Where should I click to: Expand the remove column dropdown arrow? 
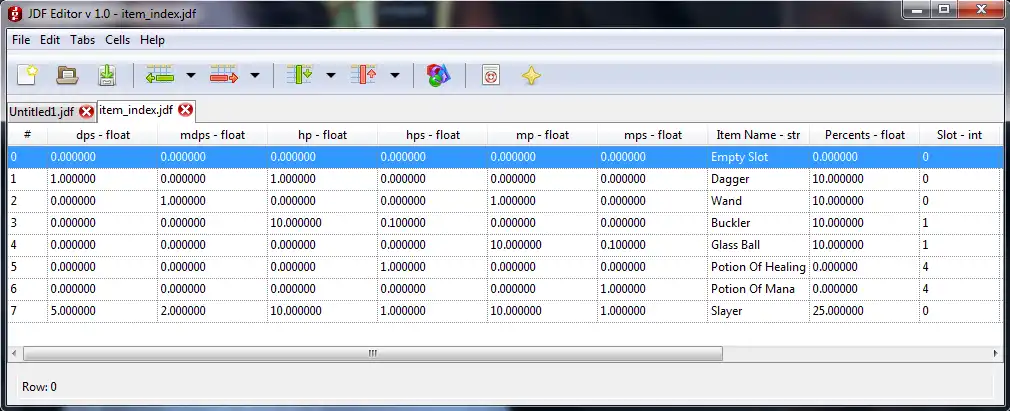[394, 75]
